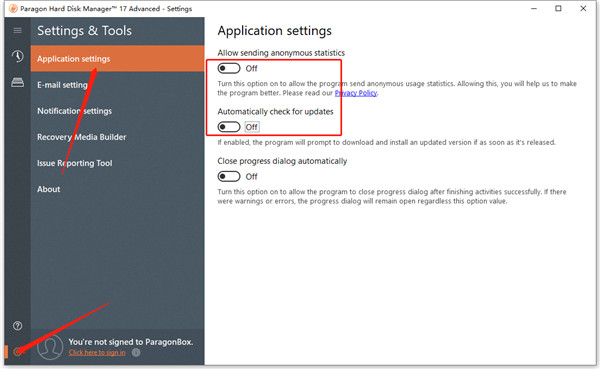Viewport: 600px width, 369px height.
Task: Open the Privacy Policy link
Action: point(356,93)
